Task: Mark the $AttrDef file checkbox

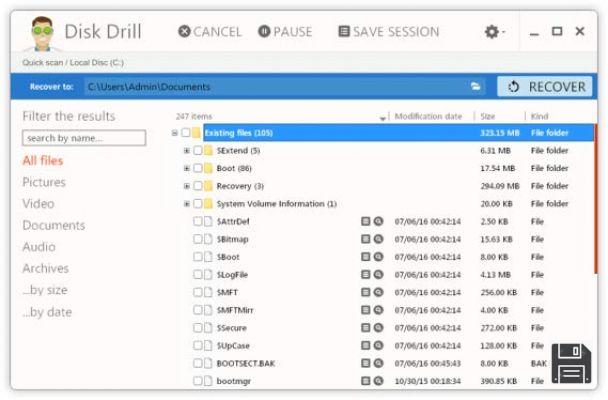Action: (198, 221)
